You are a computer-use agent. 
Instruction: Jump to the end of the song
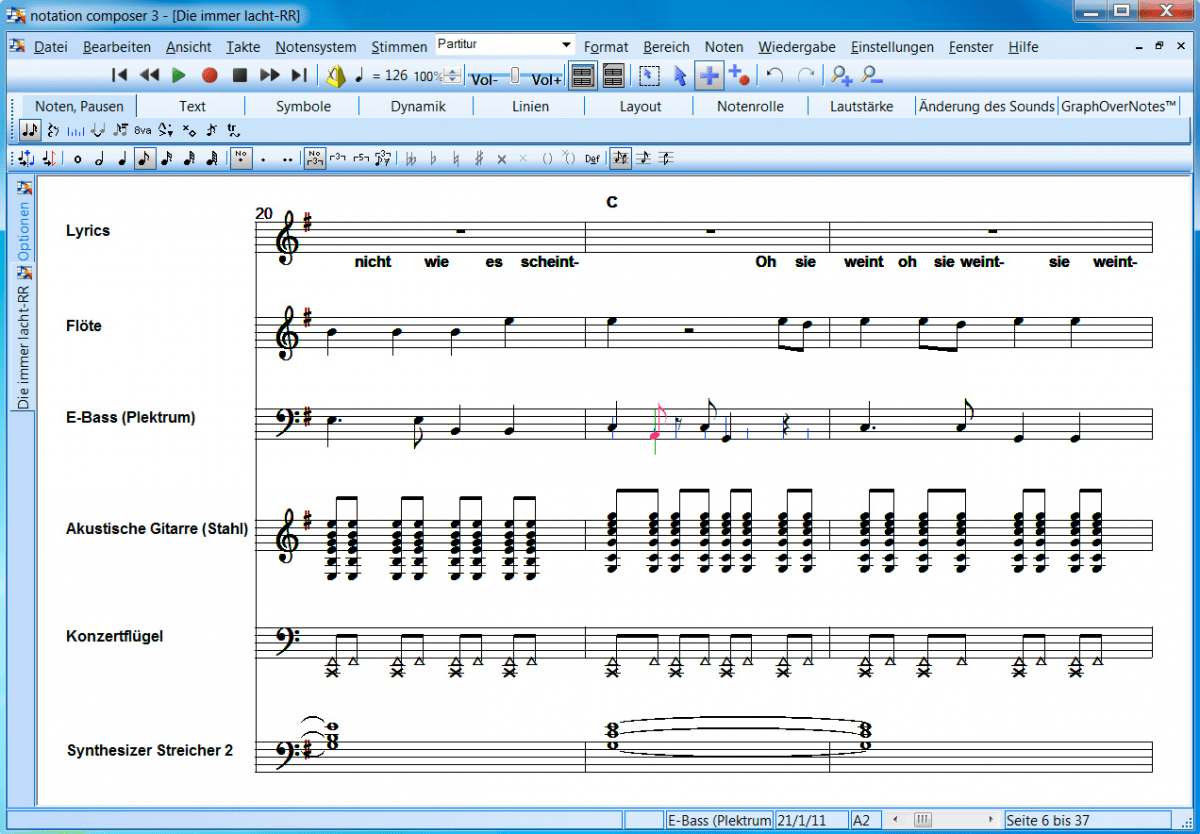coord(299,75)
